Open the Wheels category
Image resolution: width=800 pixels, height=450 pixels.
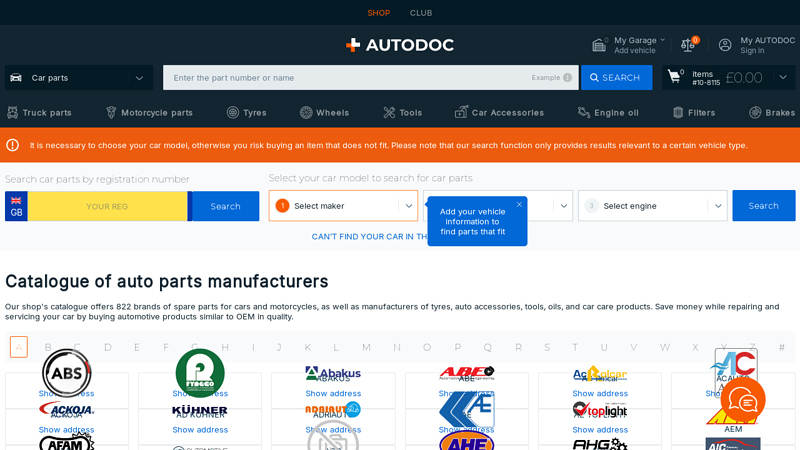click(324, 113)
